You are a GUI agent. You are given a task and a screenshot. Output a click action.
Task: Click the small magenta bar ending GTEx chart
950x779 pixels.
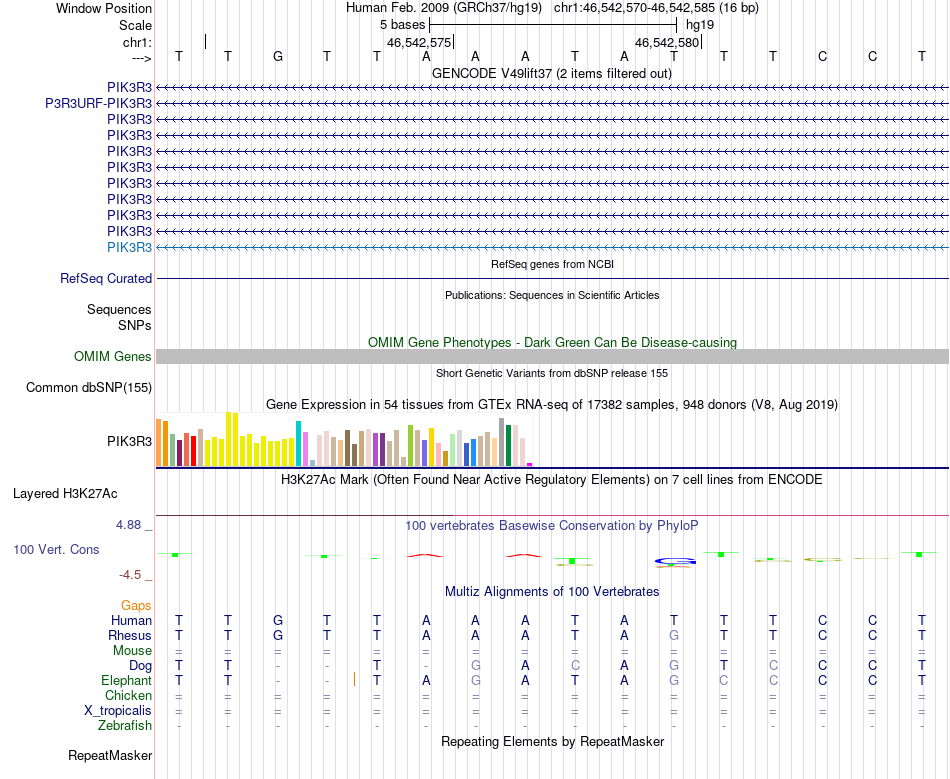tap(530, 465)
